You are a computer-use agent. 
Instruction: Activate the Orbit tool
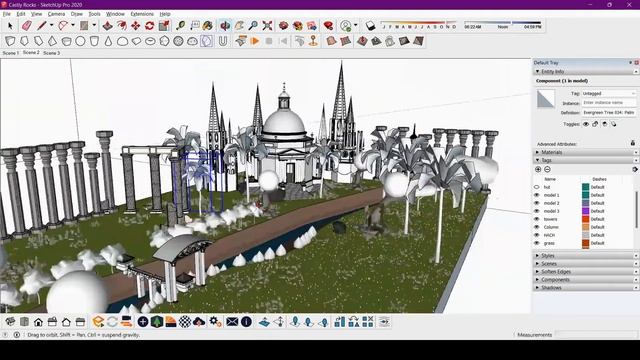coord(225,26)
